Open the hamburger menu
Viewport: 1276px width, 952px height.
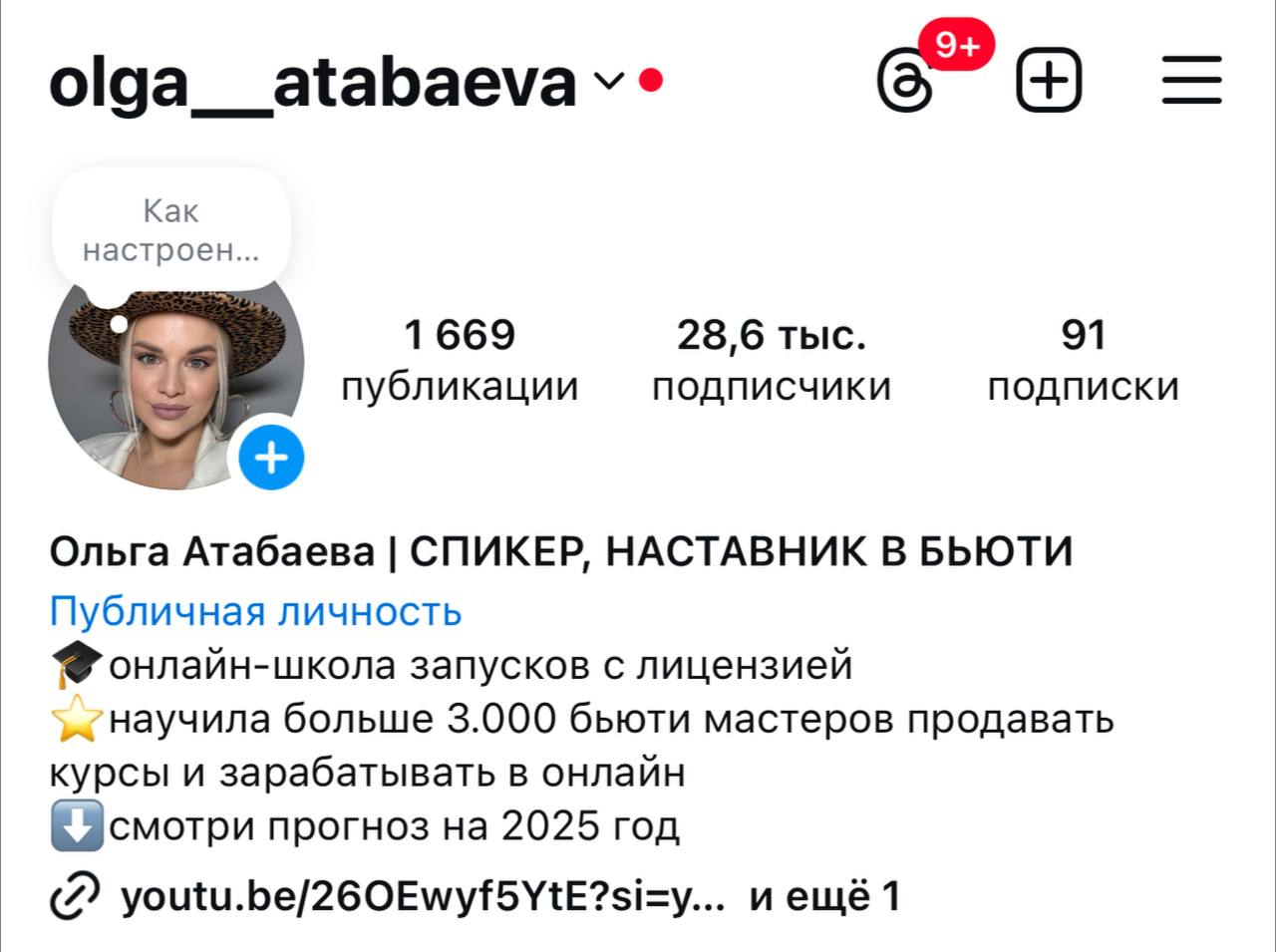pos(1192,80)
